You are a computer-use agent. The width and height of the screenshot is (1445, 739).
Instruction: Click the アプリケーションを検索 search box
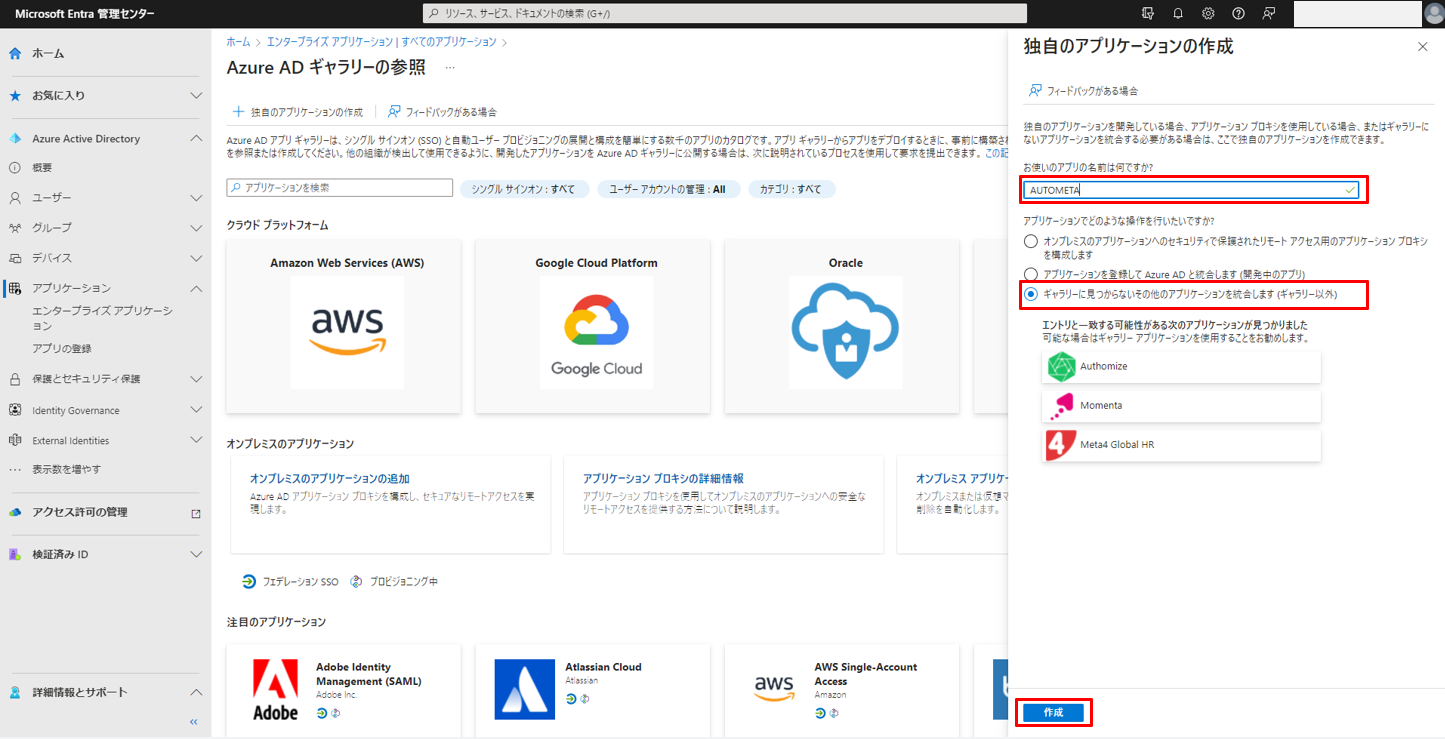(340, 188)
